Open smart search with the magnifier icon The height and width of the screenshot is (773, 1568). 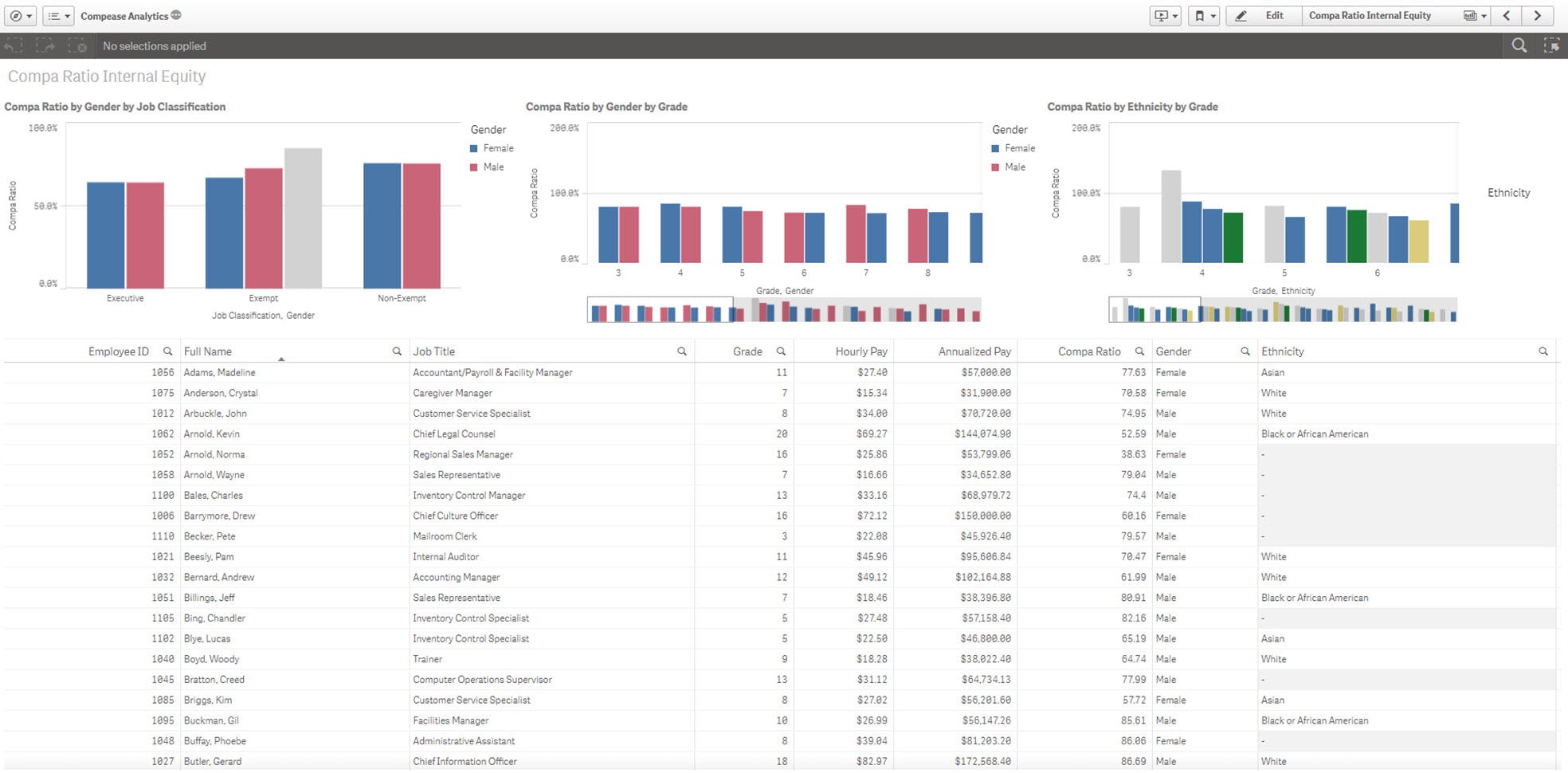(1519, 45)
